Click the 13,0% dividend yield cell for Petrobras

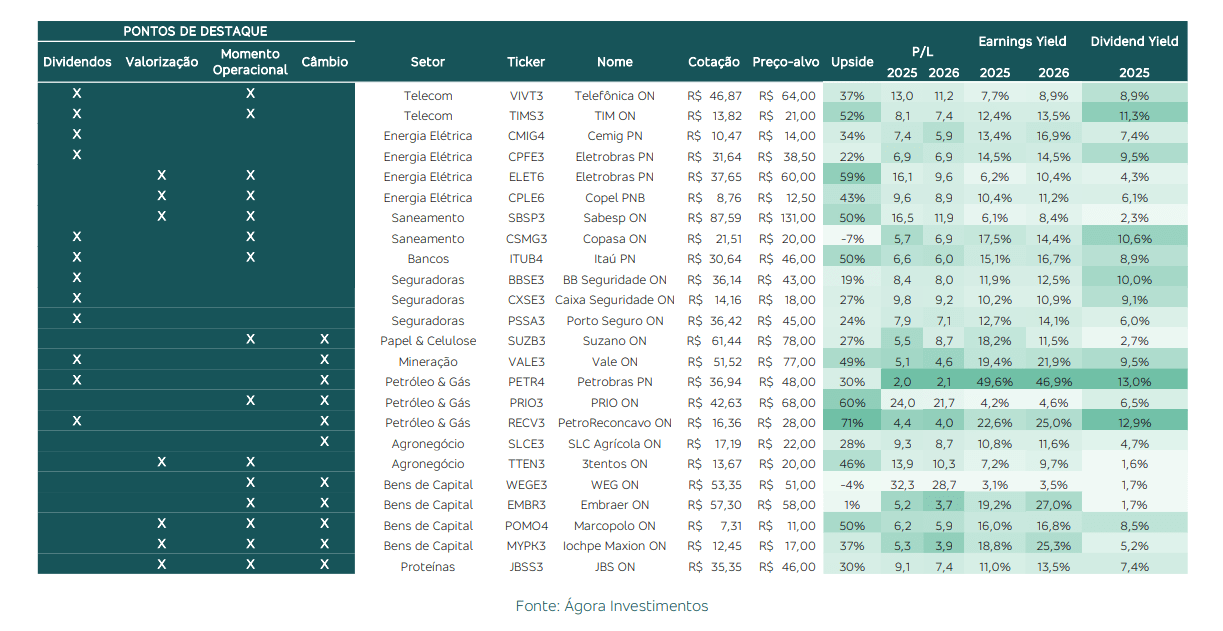1134,382
